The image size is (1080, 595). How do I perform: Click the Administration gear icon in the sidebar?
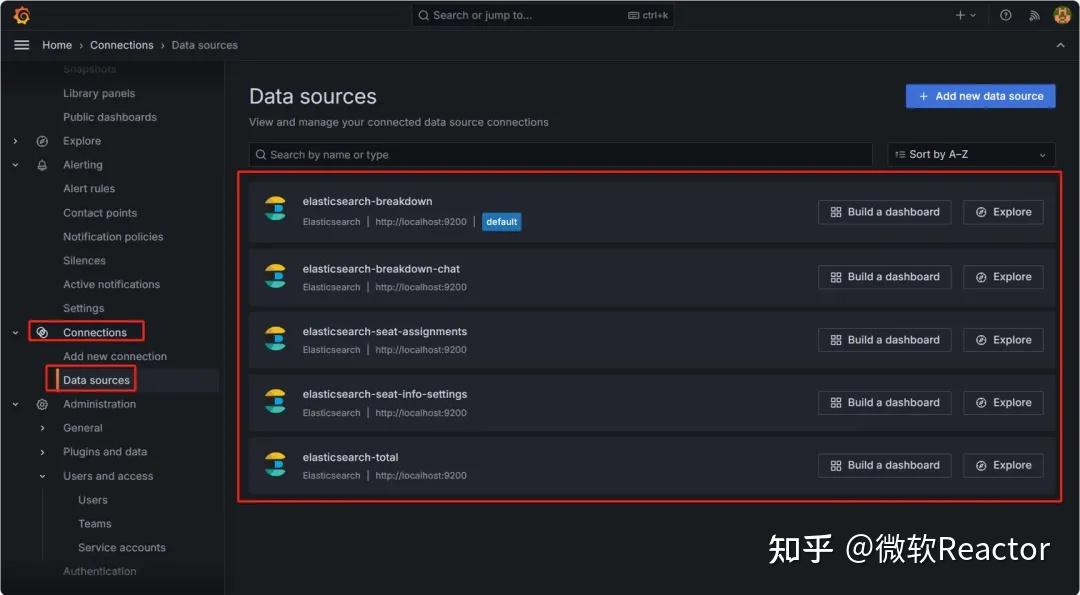(41, 404)
